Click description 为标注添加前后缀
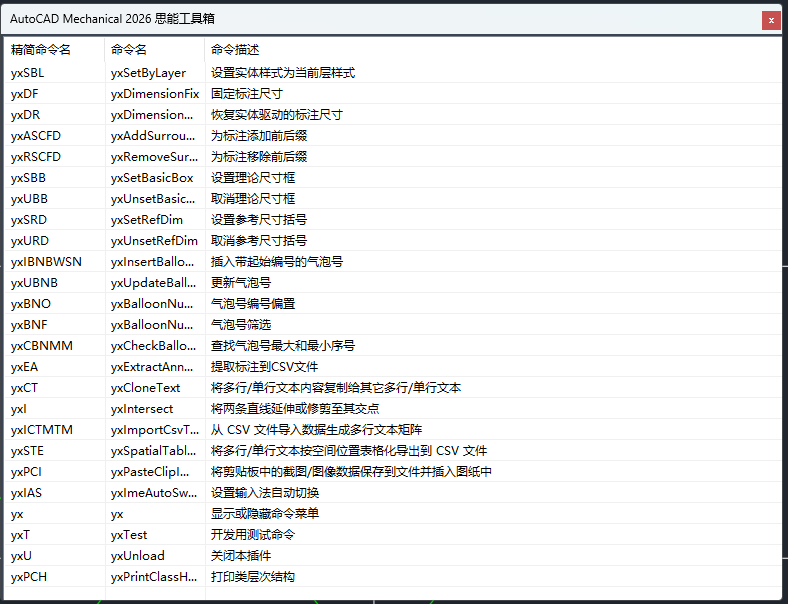 (x=259, y=136)
